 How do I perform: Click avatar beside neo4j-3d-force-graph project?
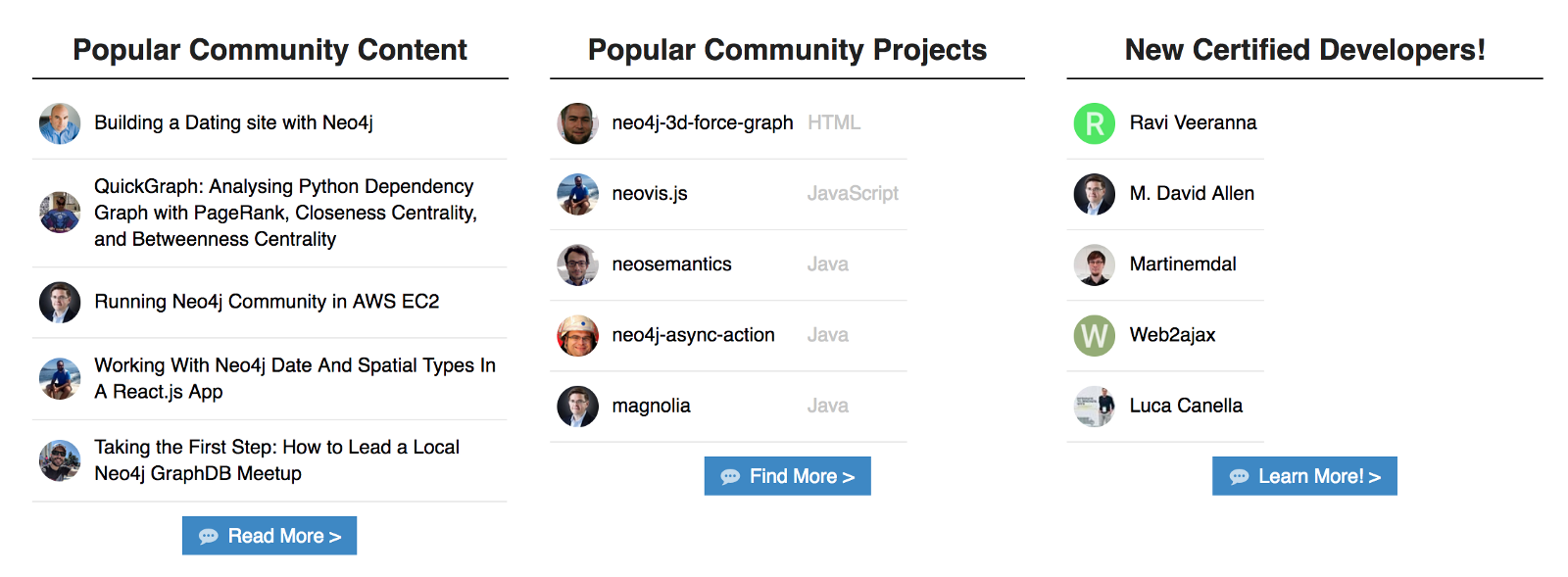point(577,123)
